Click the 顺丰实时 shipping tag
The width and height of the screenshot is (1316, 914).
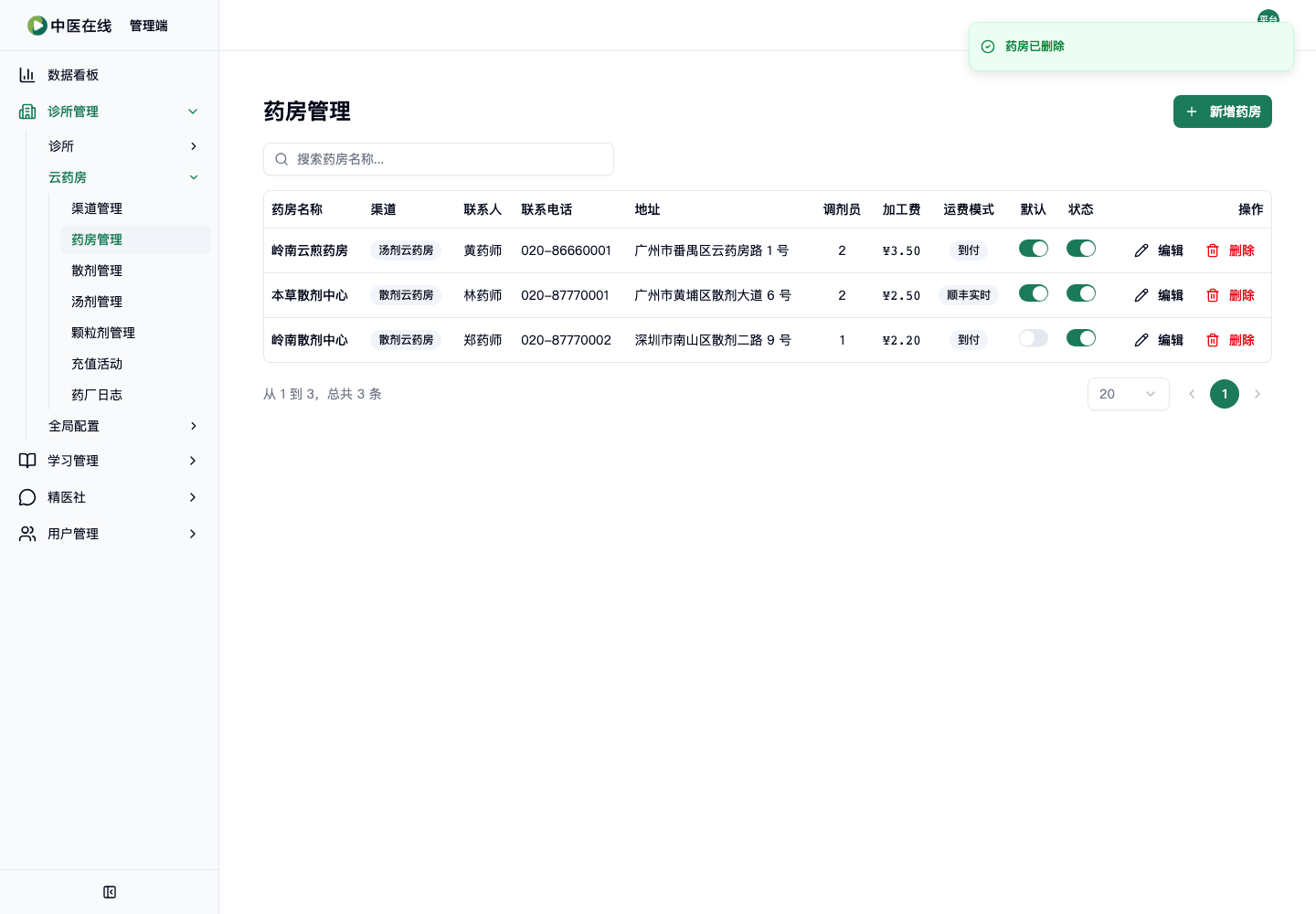coord(969,295)
